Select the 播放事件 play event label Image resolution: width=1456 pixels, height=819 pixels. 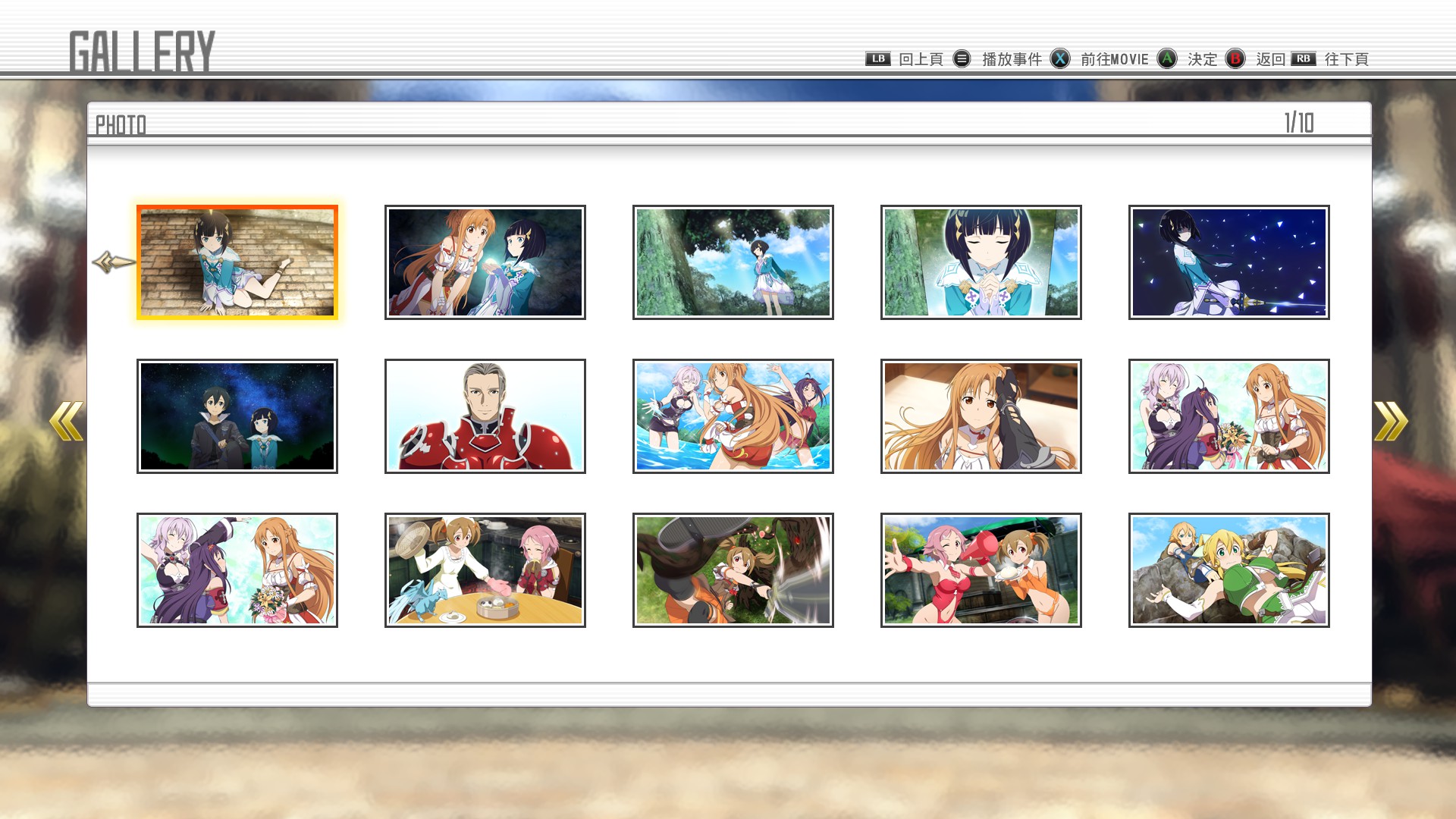(1012, 59)
